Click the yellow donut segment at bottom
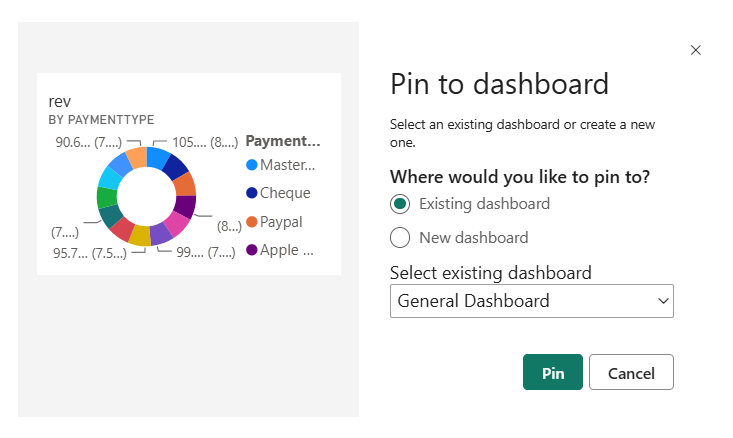The width and height of the screenshot is (733, 438). click(x=140, y=236)
